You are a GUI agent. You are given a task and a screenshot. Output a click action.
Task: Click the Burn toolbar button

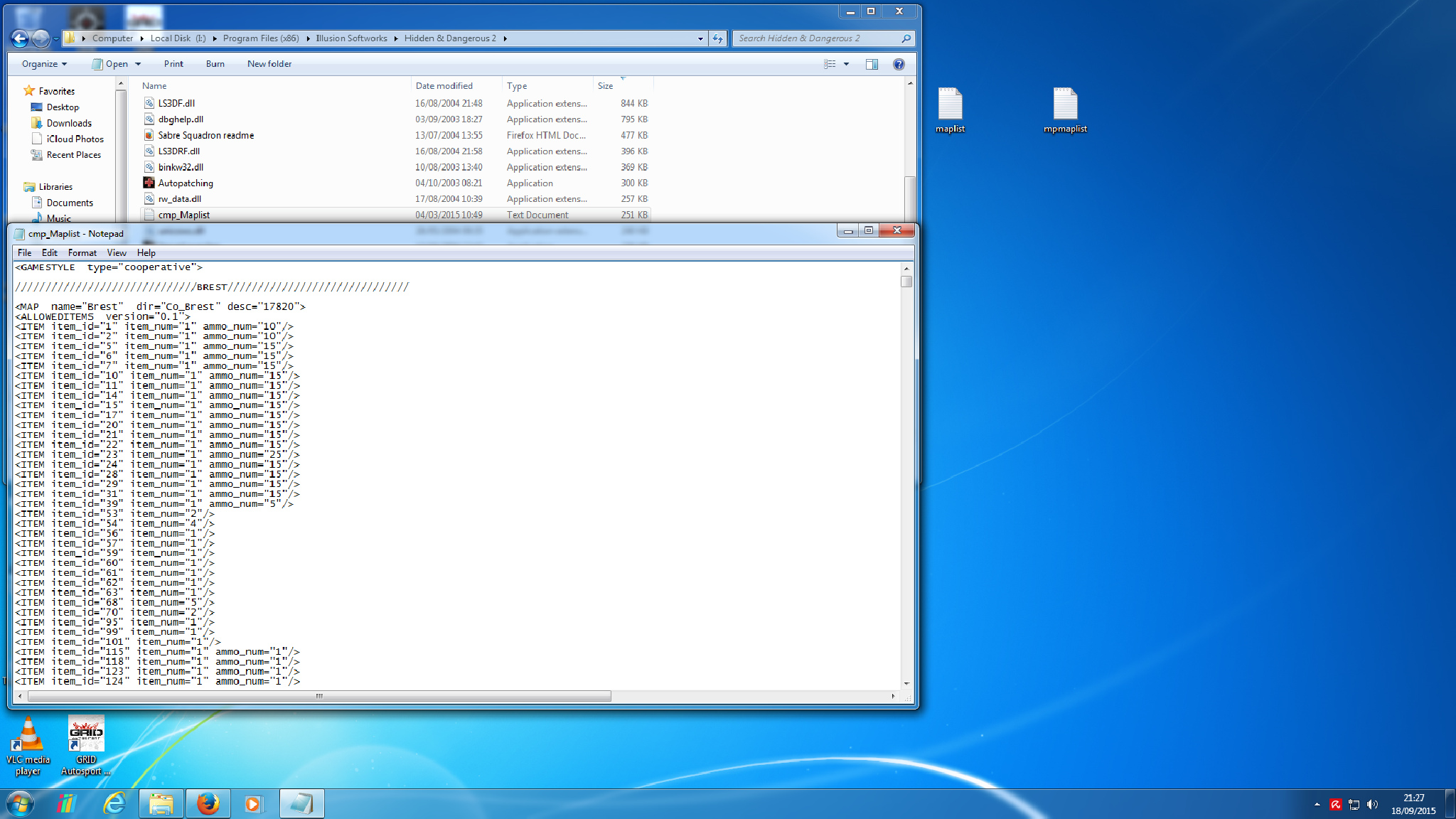pos(215,64)
